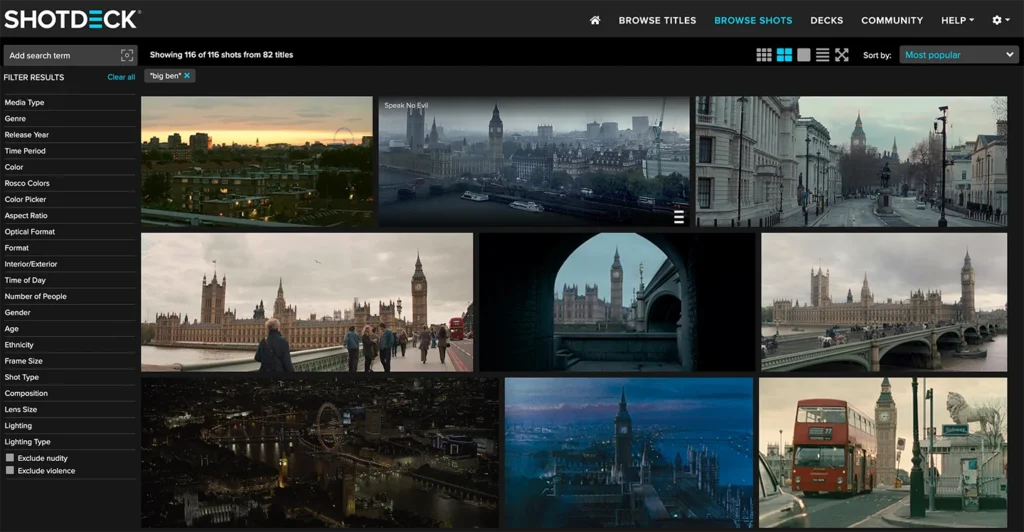Click the FILTER RESULTS heading
The height and width of the screenshot is (532, 1024).
point(34,77)
